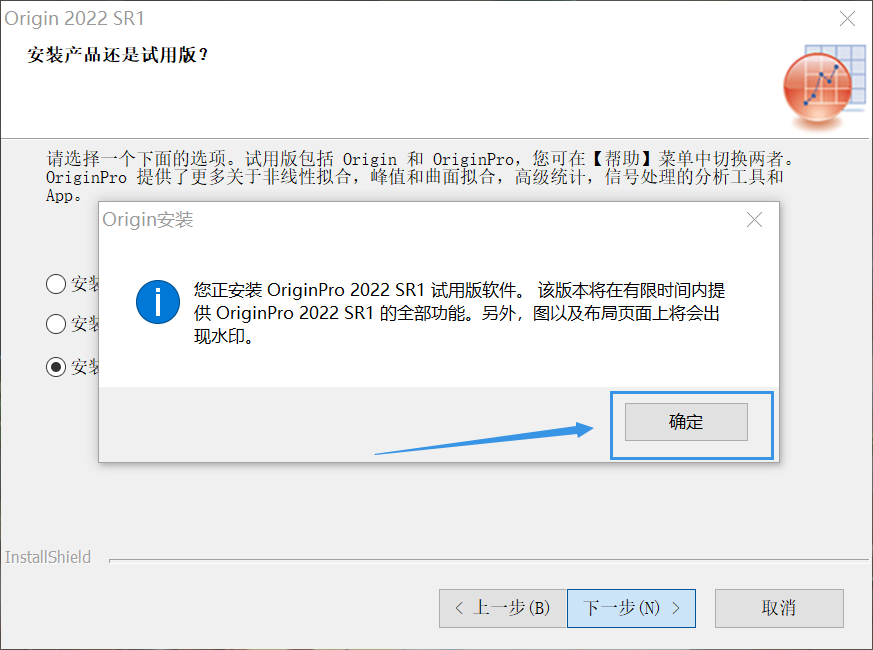Image resolution: width=873 pixels, height=650 pixels.
Task: Proceed with 下一步(N) button
Action: [x=631, y=608]
